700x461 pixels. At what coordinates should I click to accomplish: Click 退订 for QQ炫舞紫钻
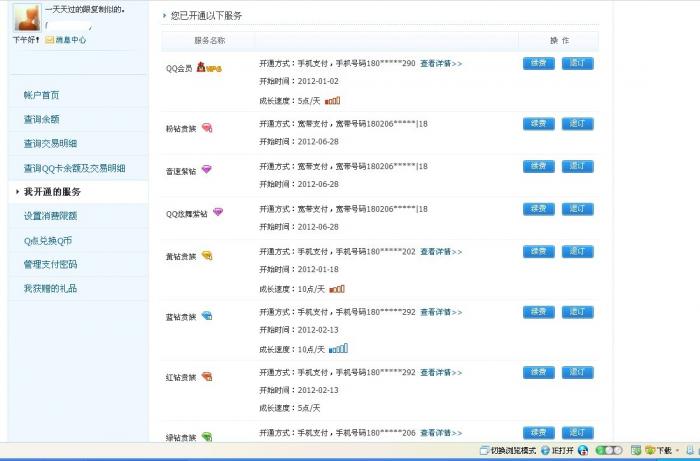pos(577,209)
